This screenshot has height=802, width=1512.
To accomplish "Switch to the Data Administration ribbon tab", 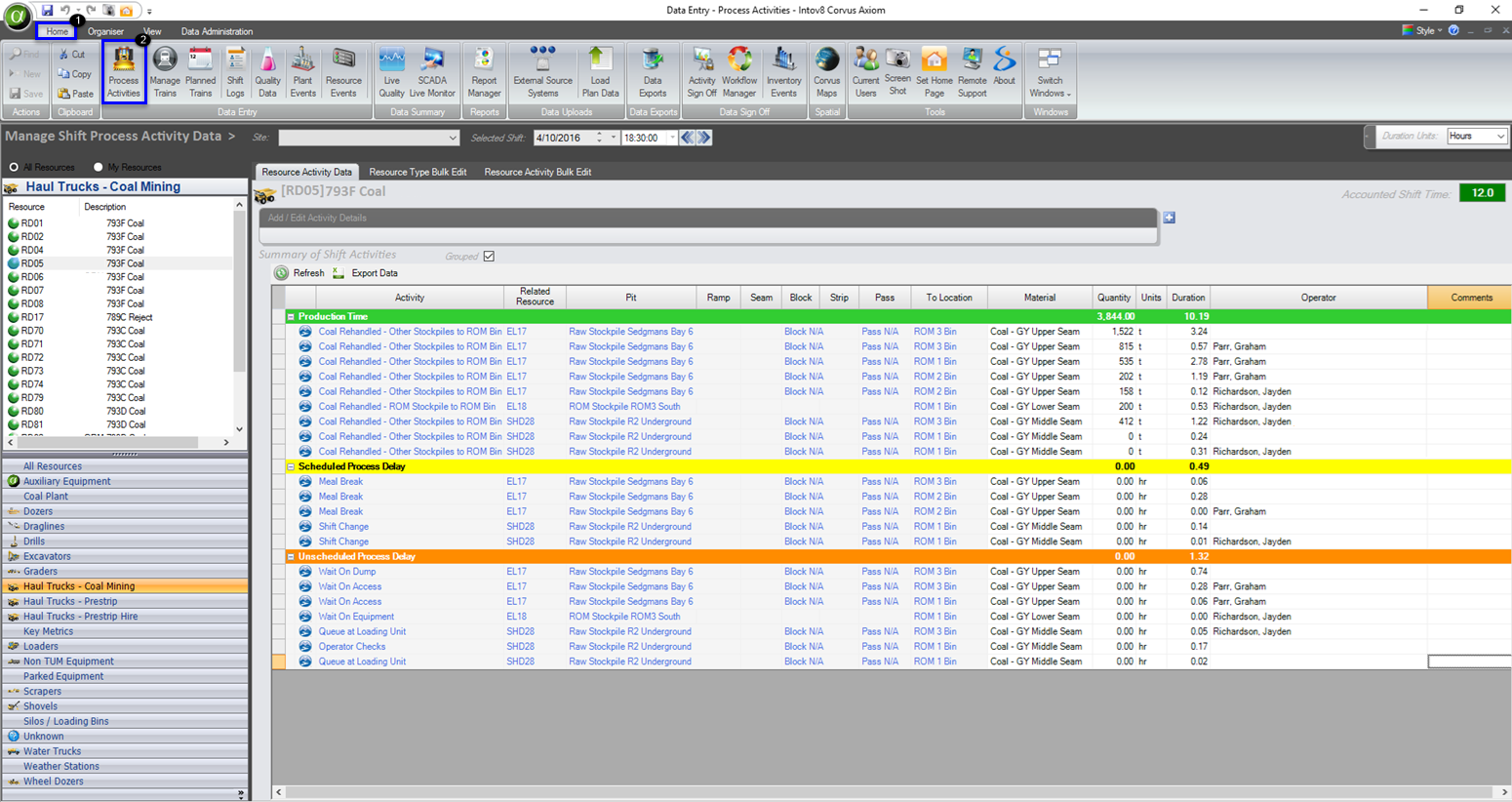I will click(x=217, y=31).
